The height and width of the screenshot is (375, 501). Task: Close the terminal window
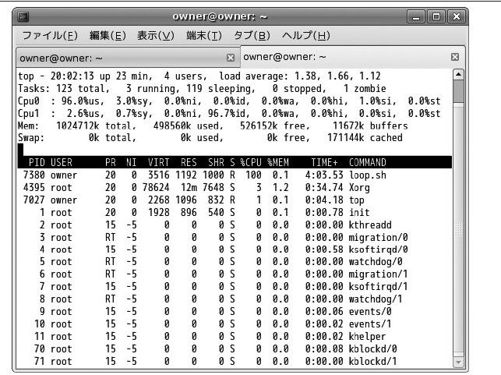coord(456,17)
